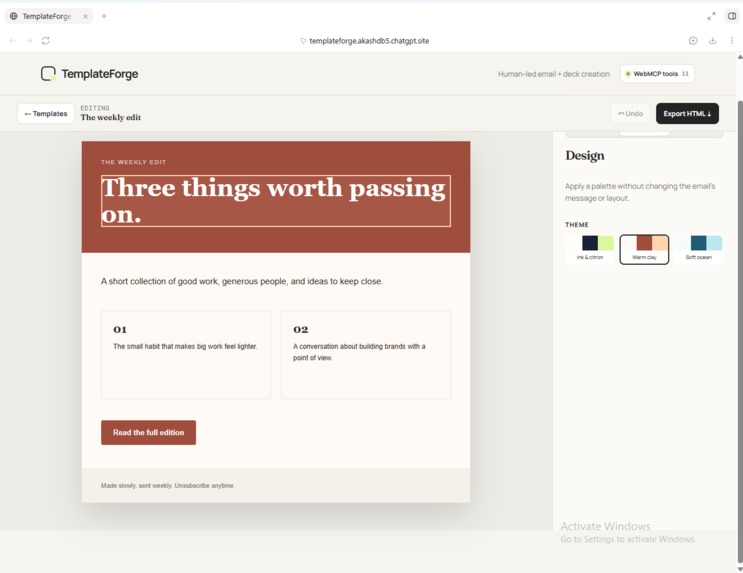743x573 pixels.
Task: Select the Ink & citron theme
Action: [x=590, y=249]
